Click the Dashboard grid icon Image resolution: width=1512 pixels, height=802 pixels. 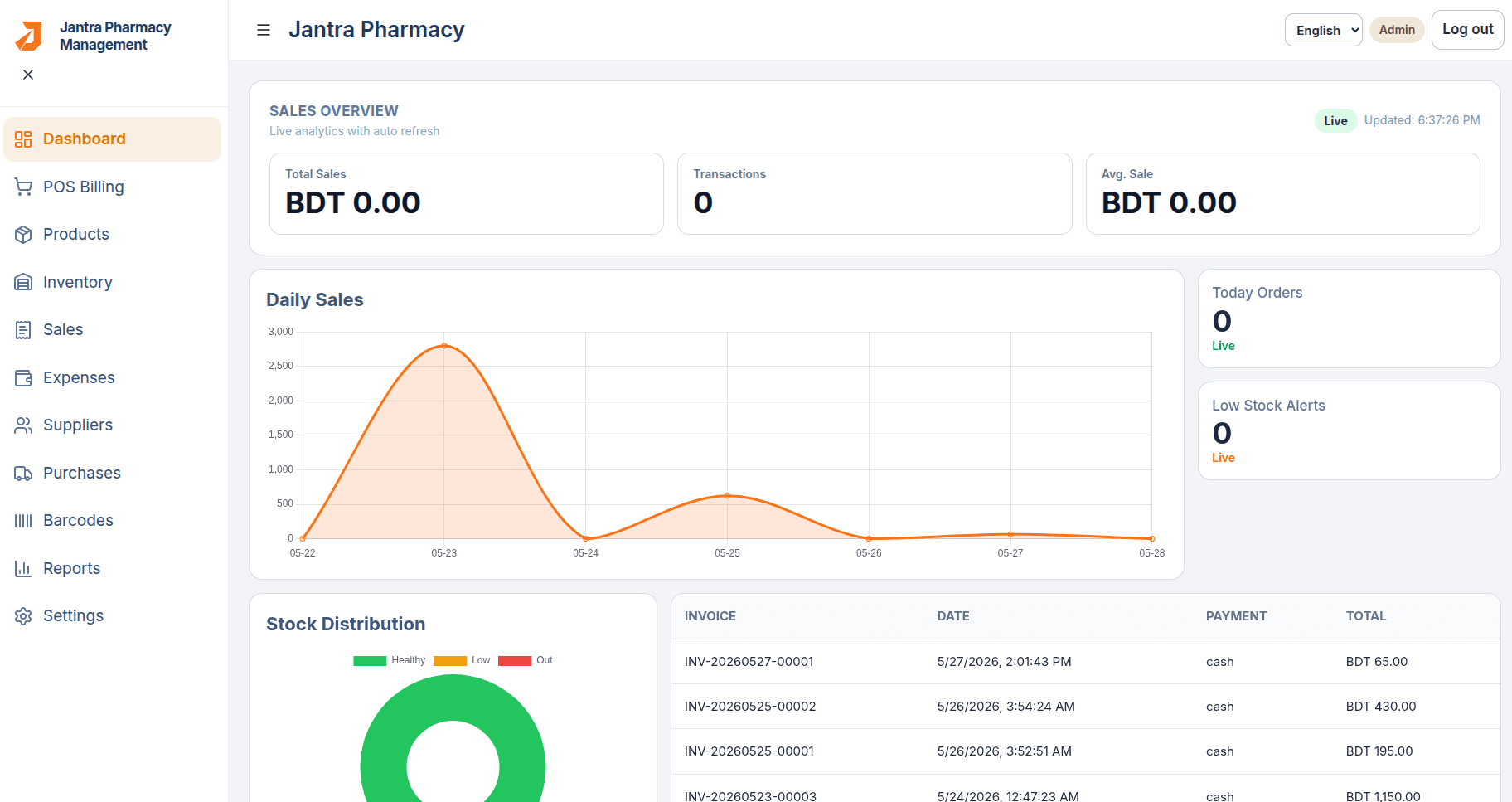click(x=23, y=139)
